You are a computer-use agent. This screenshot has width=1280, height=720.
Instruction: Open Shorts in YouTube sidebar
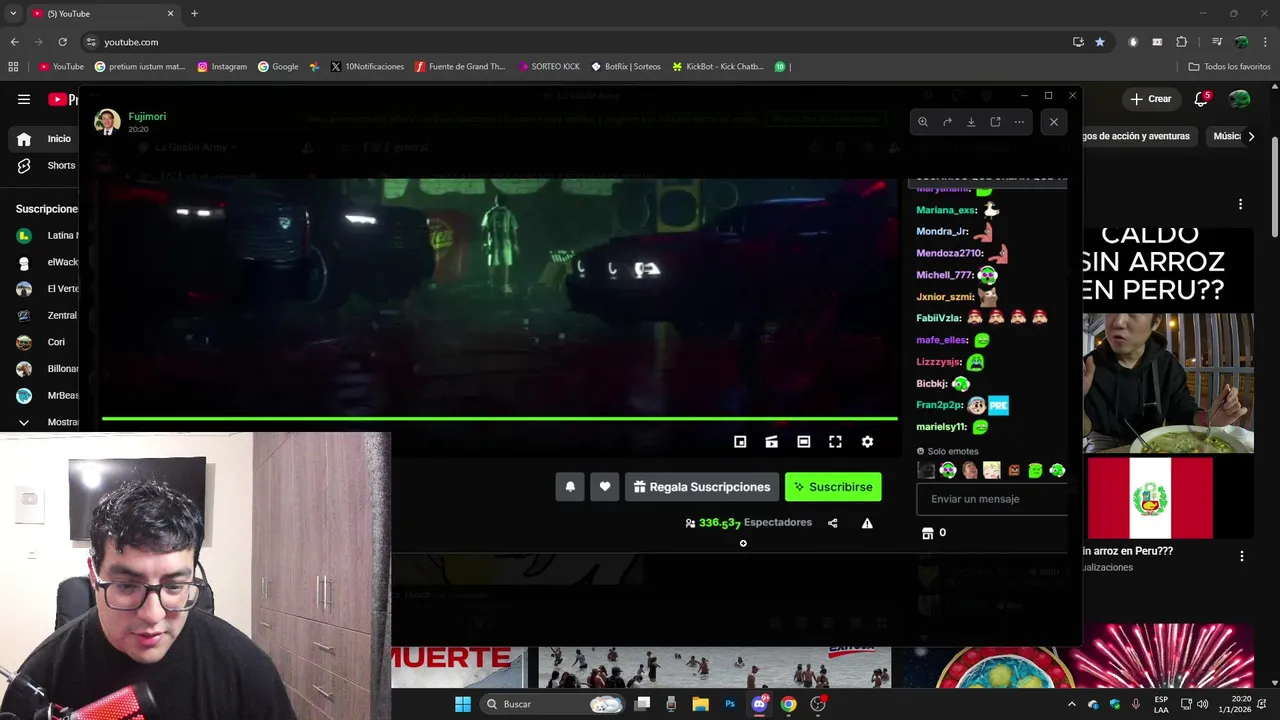point(45,166)
